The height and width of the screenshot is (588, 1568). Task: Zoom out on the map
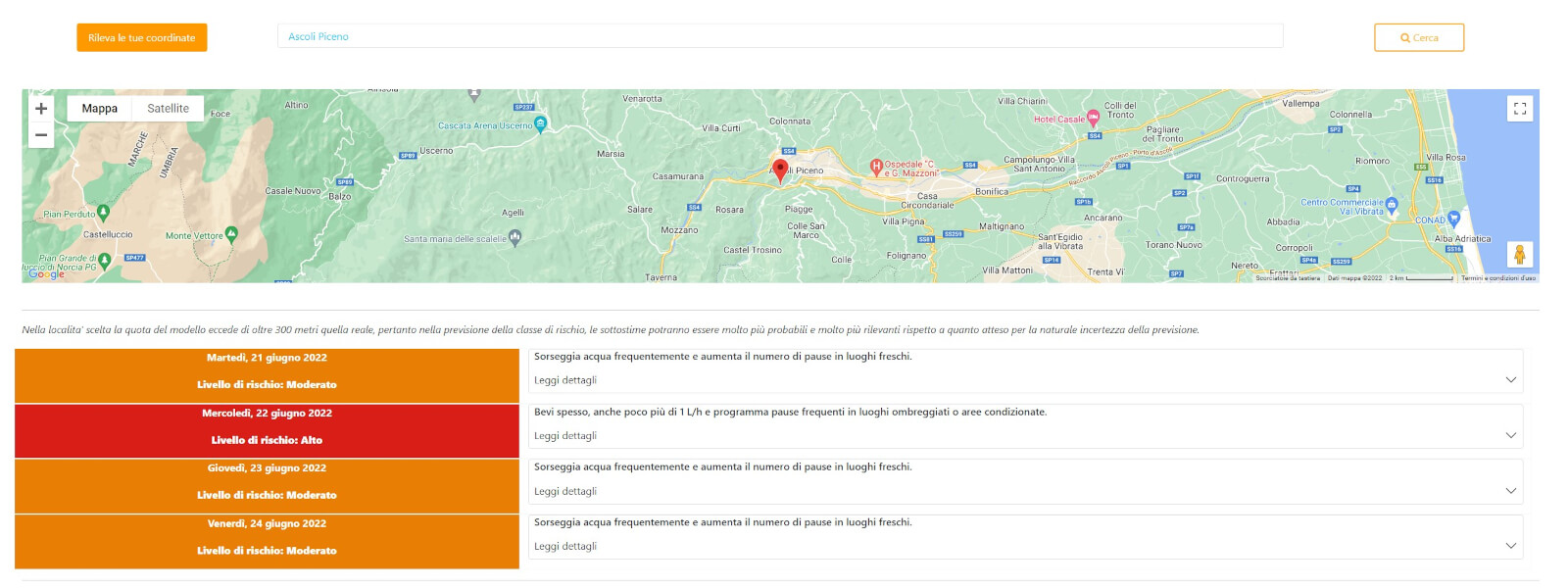[41, 135]
